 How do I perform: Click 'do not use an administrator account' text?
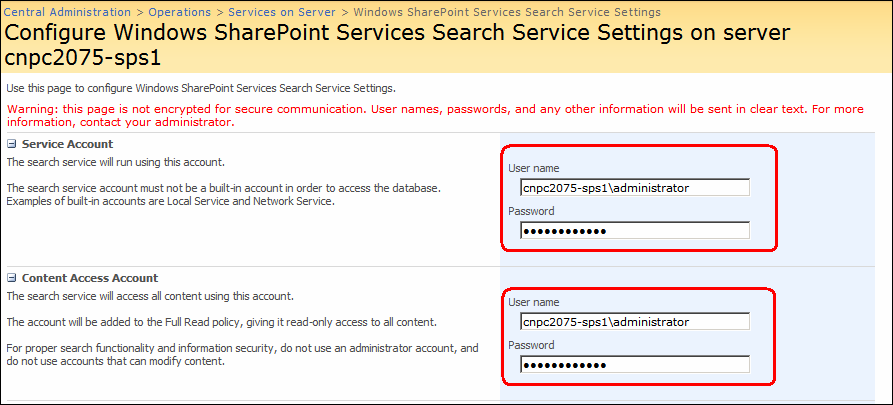coord(243,354)
